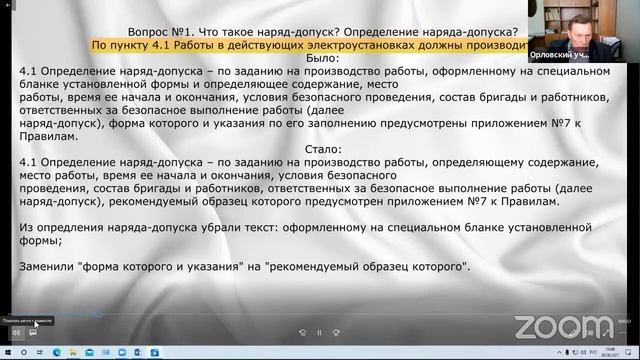The height and width of the screenshot is (360, 640).
Task: Click the volume speaker icon in player
Action: 16,333
